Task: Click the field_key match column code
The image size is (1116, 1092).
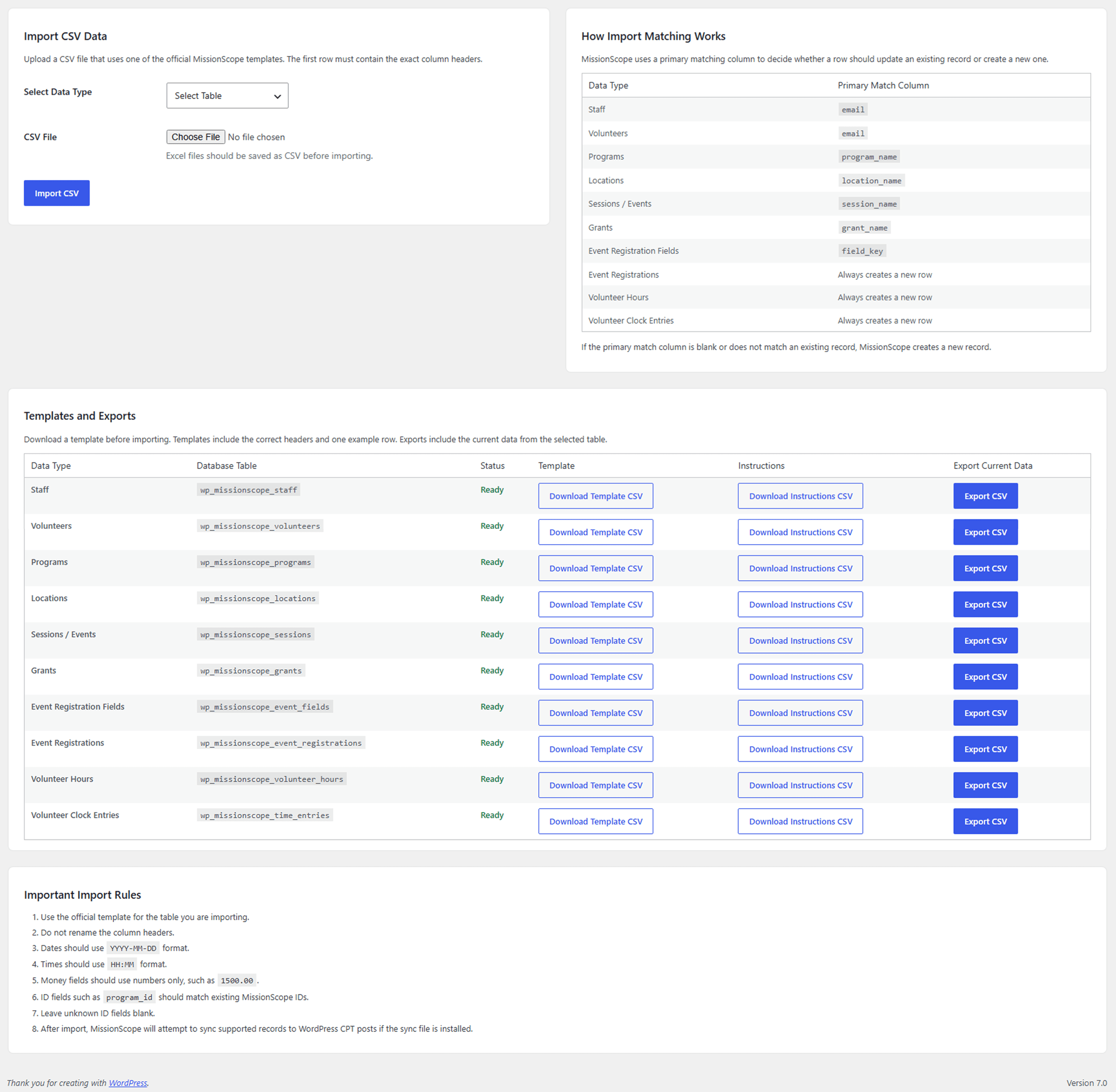Action: (x=862, y=251)
